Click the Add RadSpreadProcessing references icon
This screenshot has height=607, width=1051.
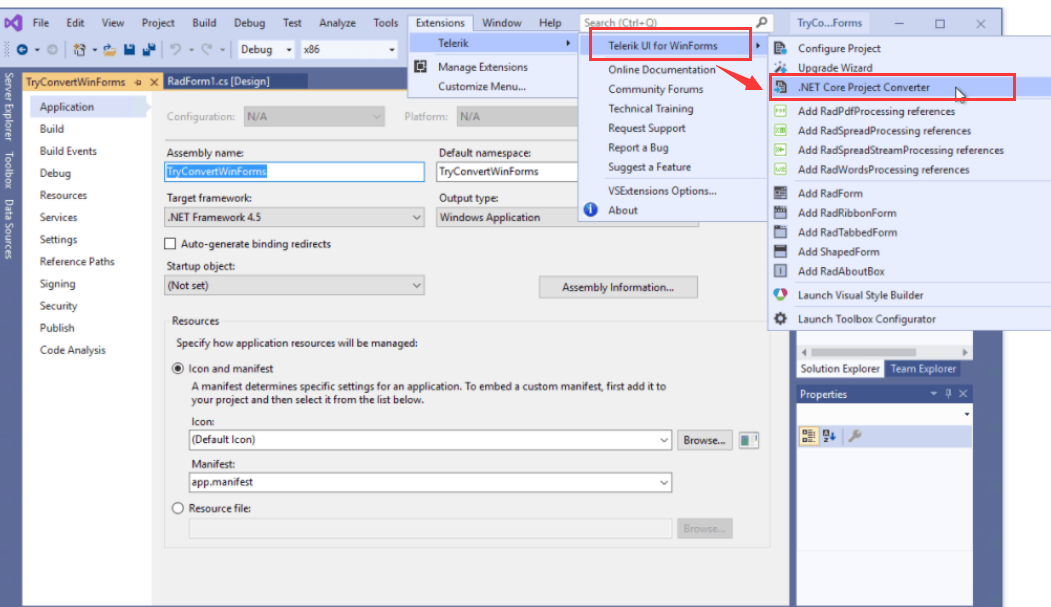[x=780, y=131]
